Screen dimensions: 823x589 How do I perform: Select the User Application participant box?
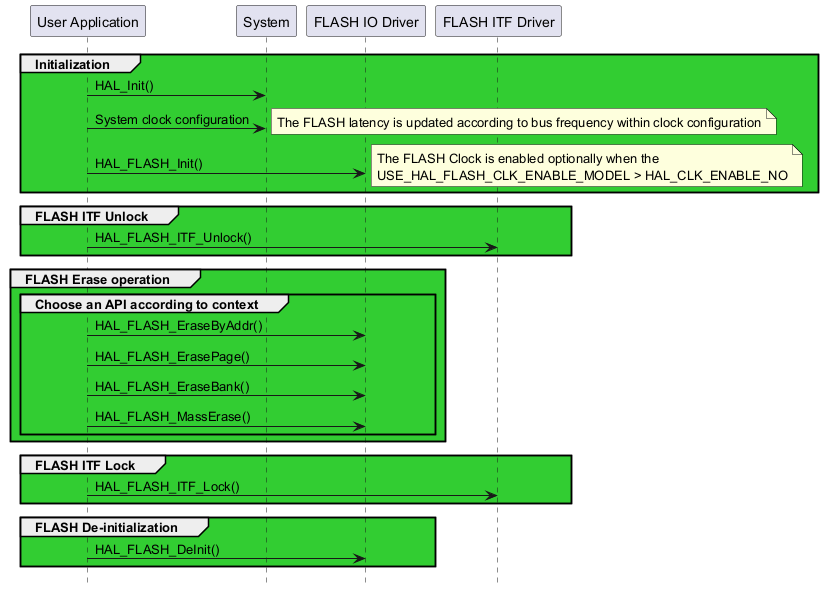tap(88, 22)
